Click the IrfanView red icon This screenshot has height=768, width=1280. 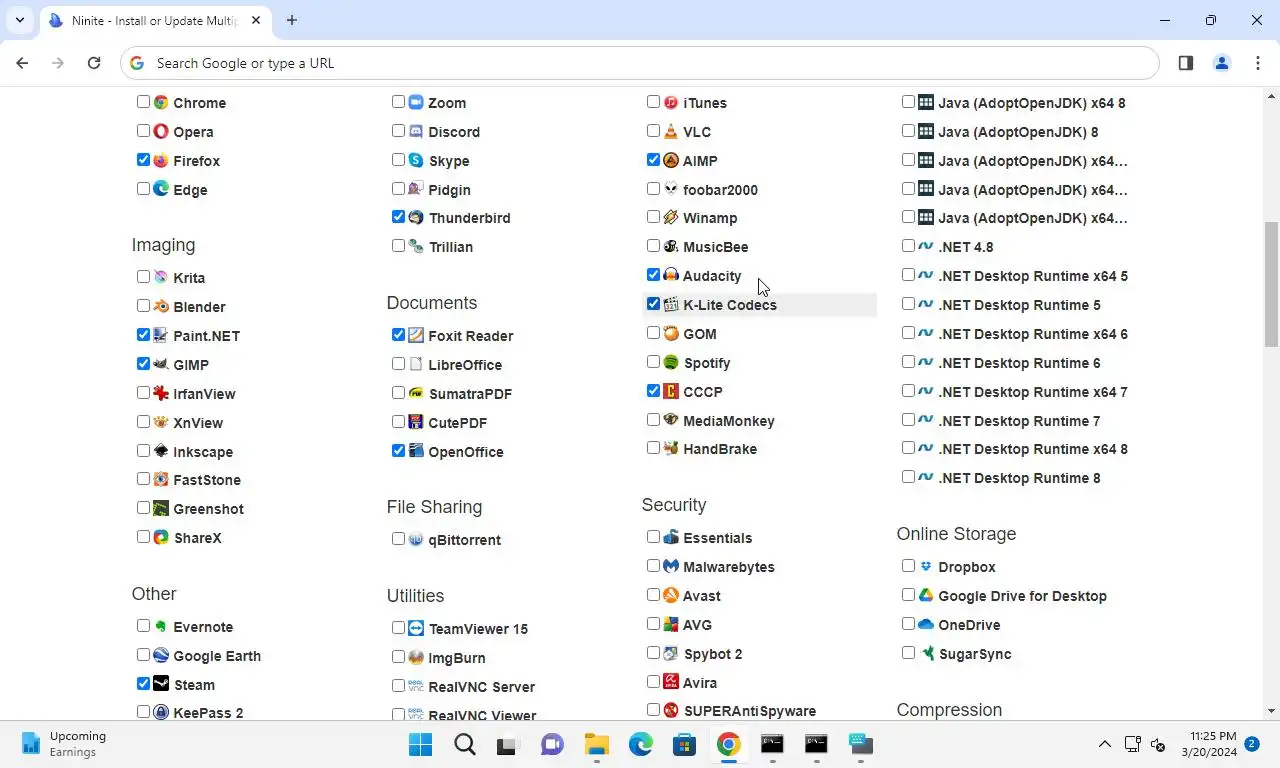click(x=161, y=393)
